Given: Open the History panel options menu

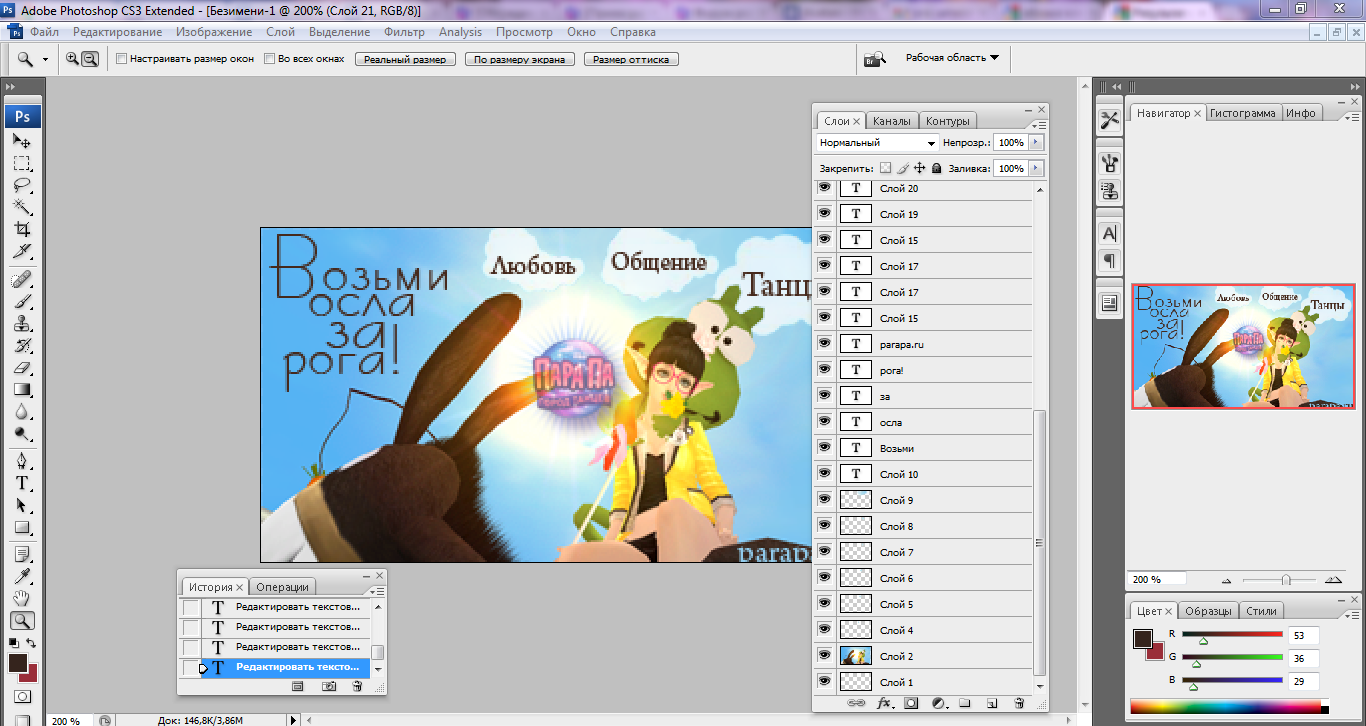Looking at the screenshot, I should (378, 592).
